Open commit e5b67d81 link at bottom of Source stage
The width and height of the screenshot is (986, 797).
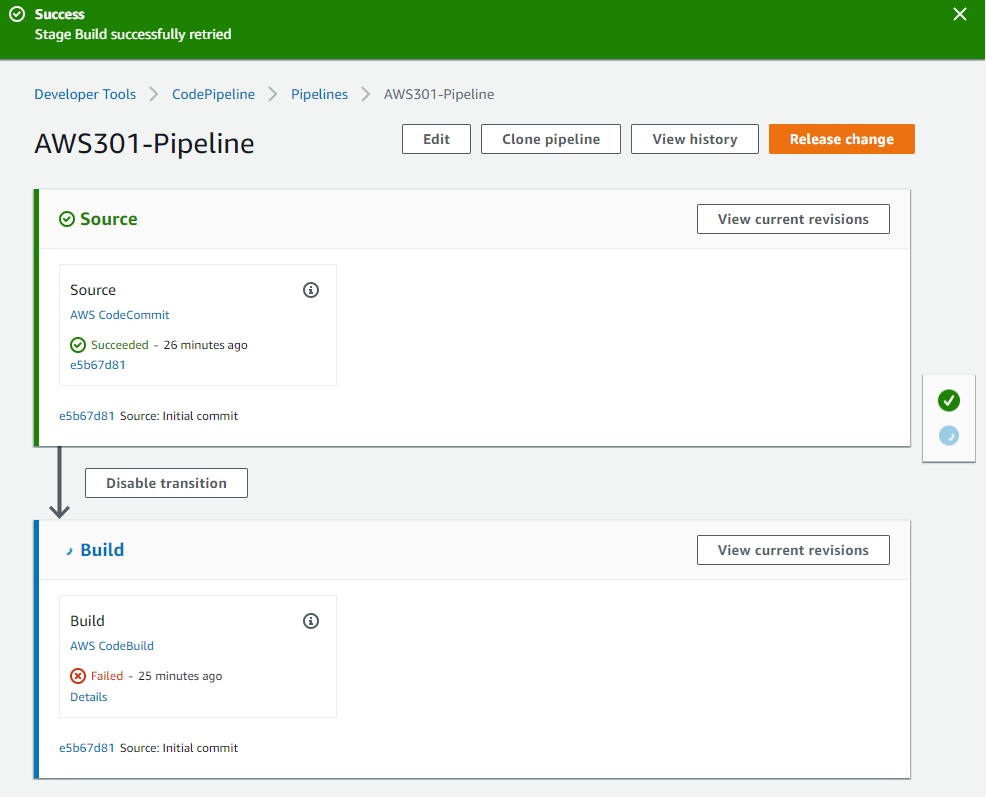tap(87, 416)
